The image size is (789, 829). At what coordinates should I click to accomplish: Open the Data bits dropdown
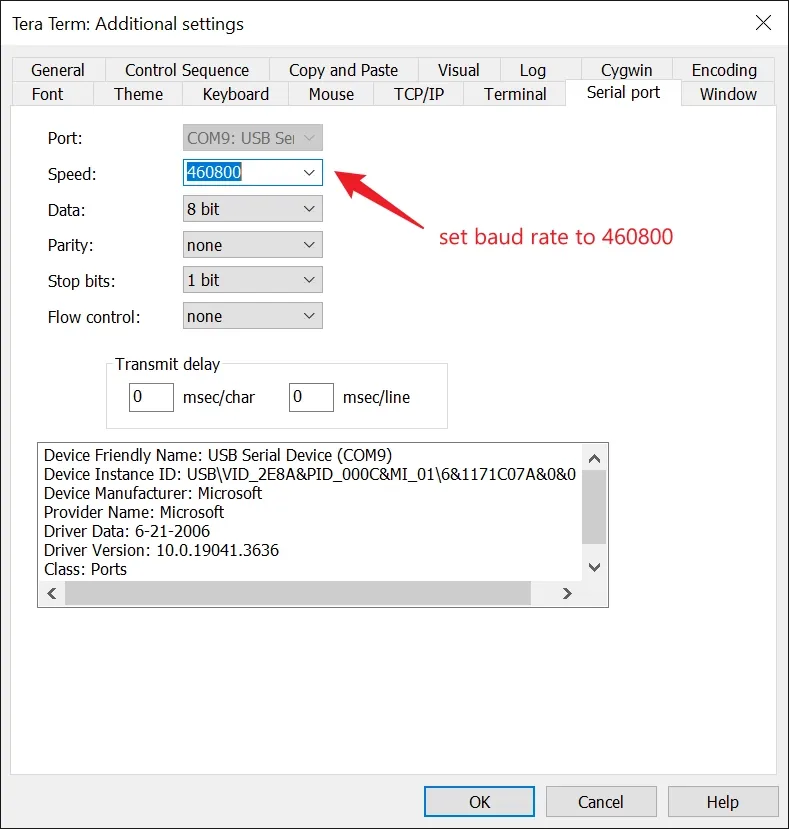point(253,209)
